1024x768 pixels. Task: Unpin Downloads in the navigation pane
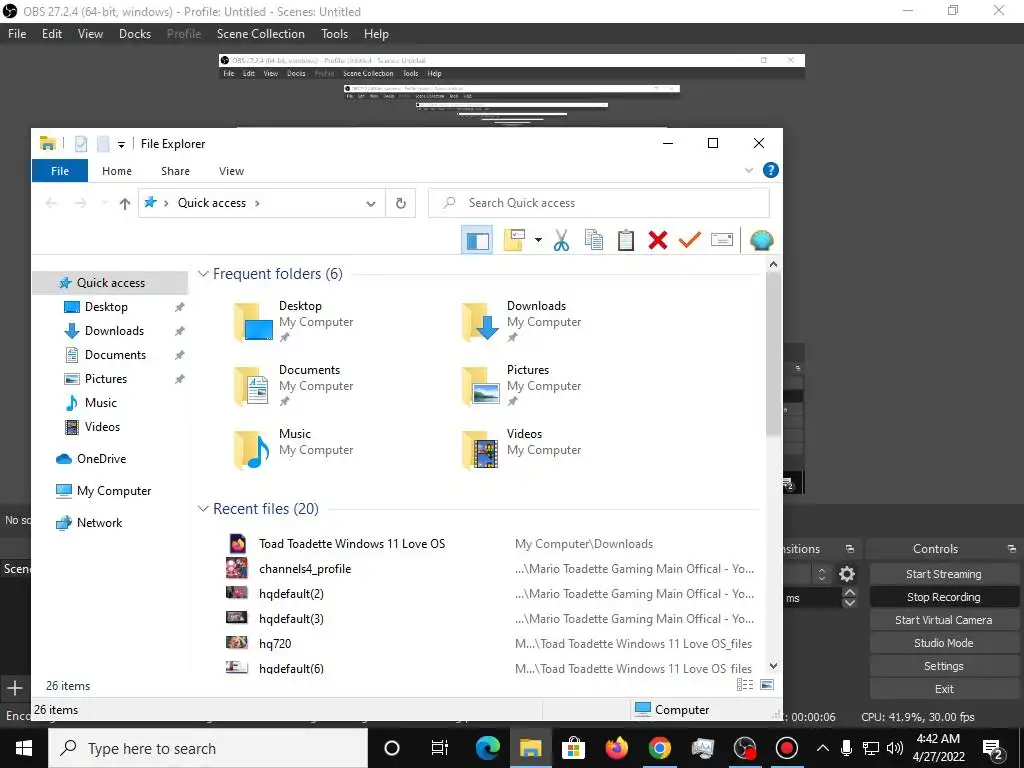coord(179,331)
